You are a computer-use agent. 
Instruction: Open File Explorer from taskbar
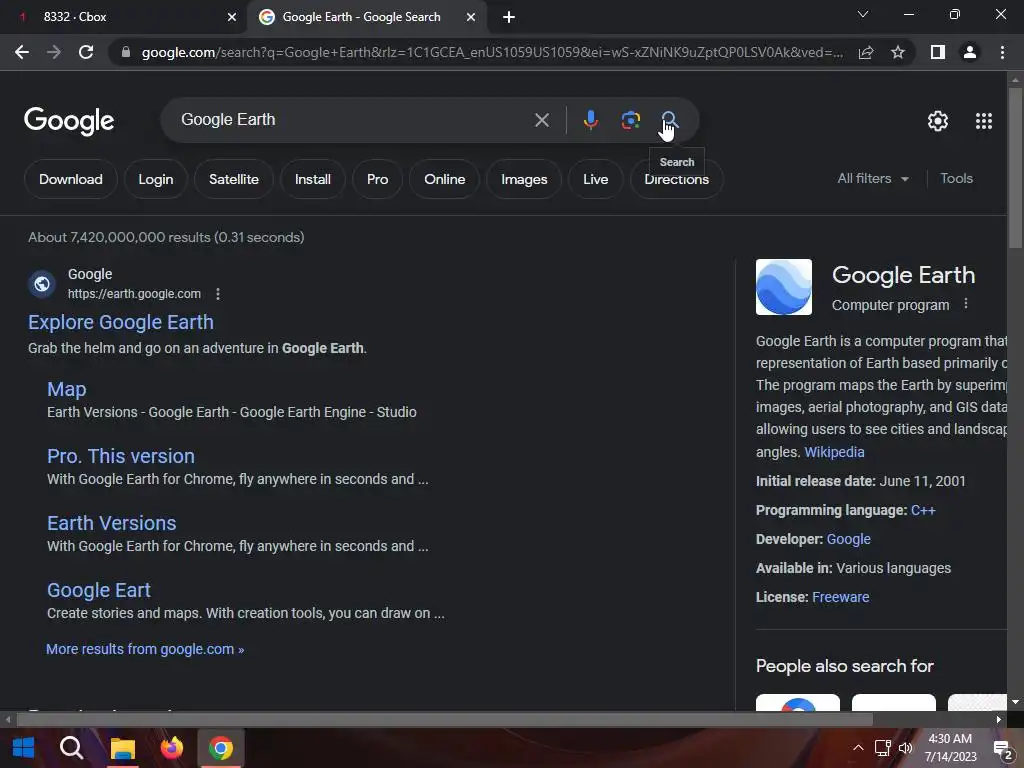(x=122, y=748)
